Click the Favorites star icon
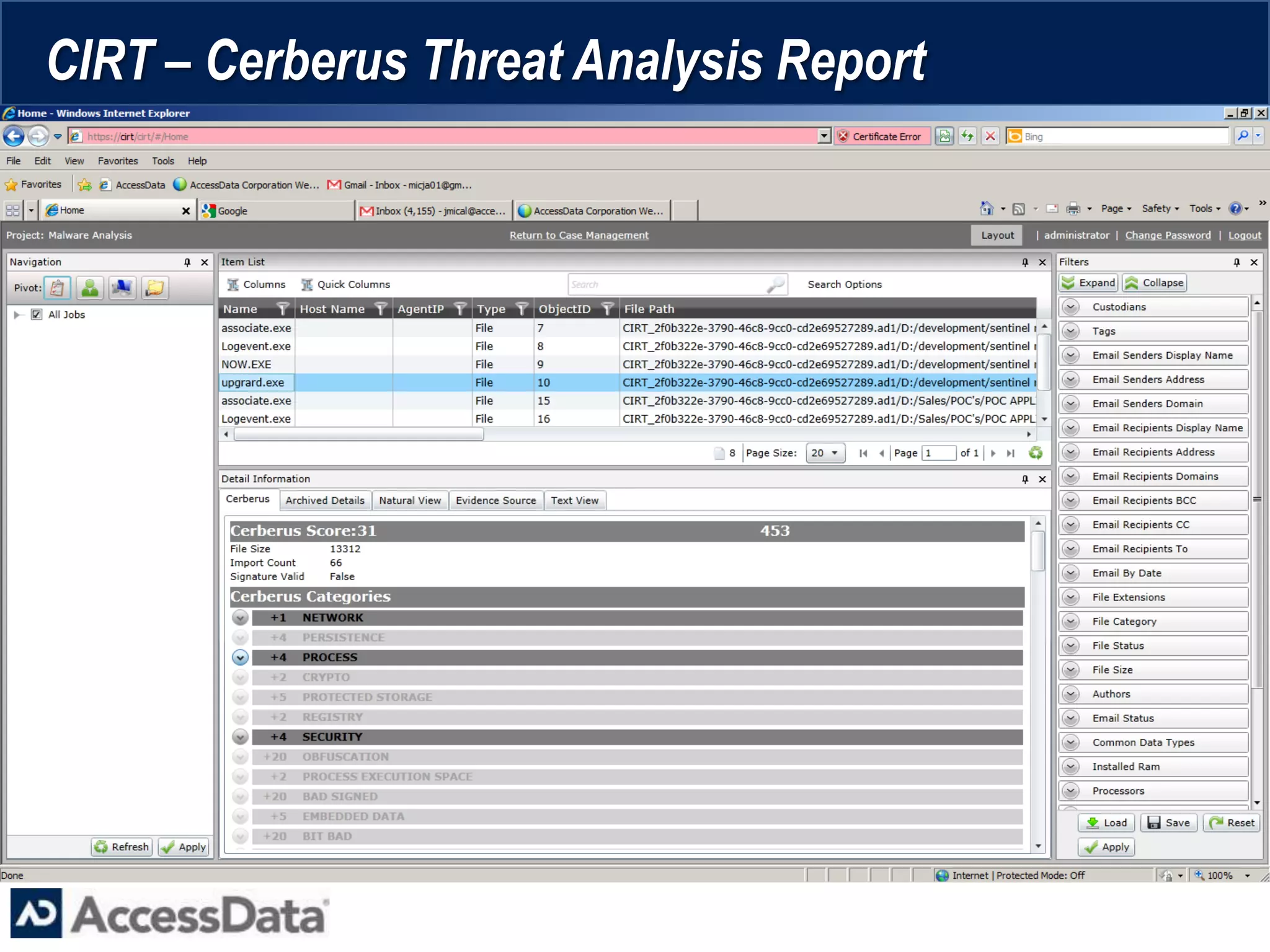 11,185
